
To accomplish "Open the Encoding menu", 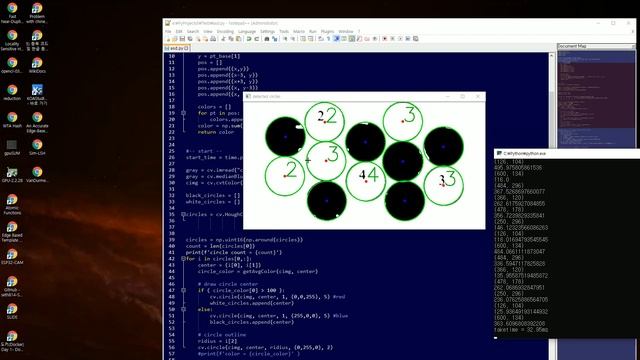I will click(x=225, y=31).
